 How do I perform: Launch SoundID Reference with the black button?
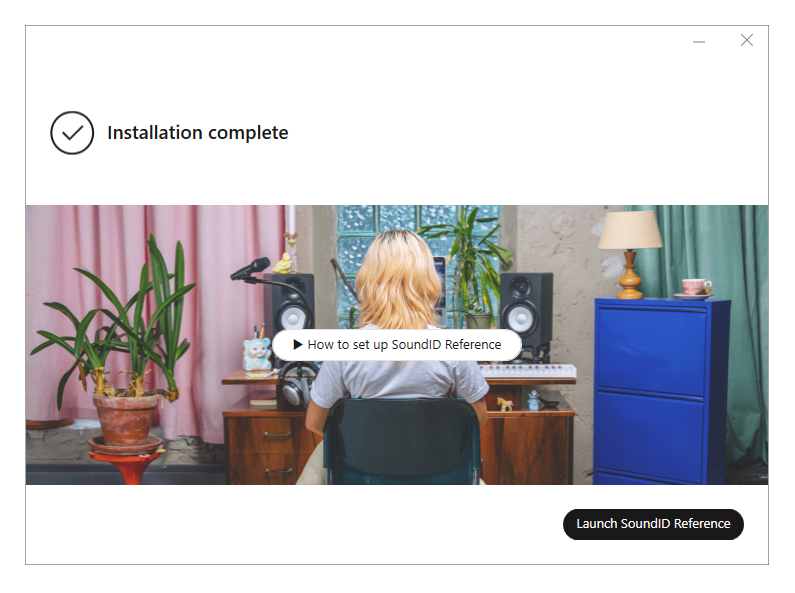pos(653,524)
